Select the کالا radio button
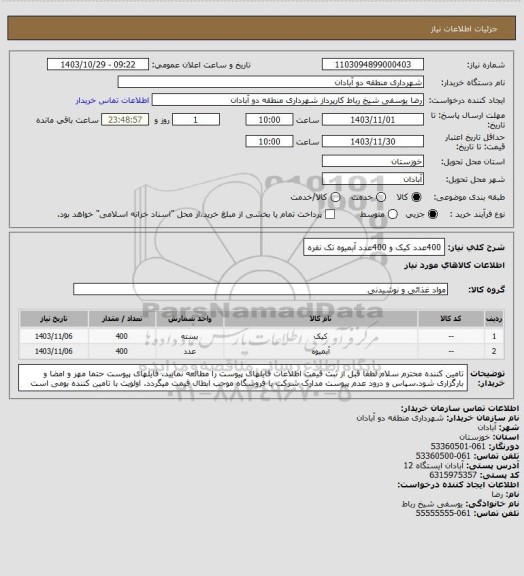This screenshot has width=524, height=576. coord(416,197)
